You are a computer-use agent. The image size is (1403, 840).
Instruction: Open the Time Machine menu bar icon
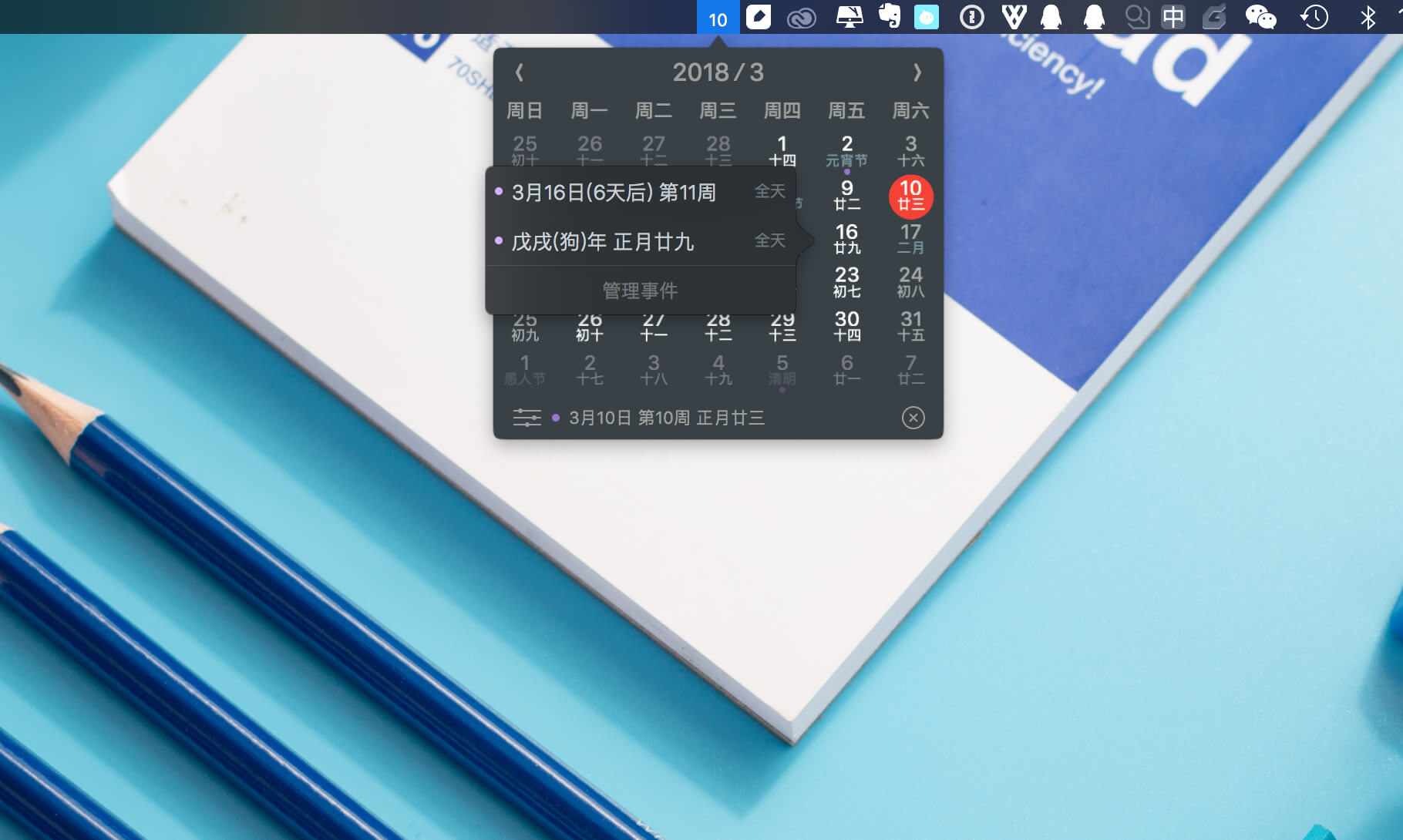coord(1314,17)
